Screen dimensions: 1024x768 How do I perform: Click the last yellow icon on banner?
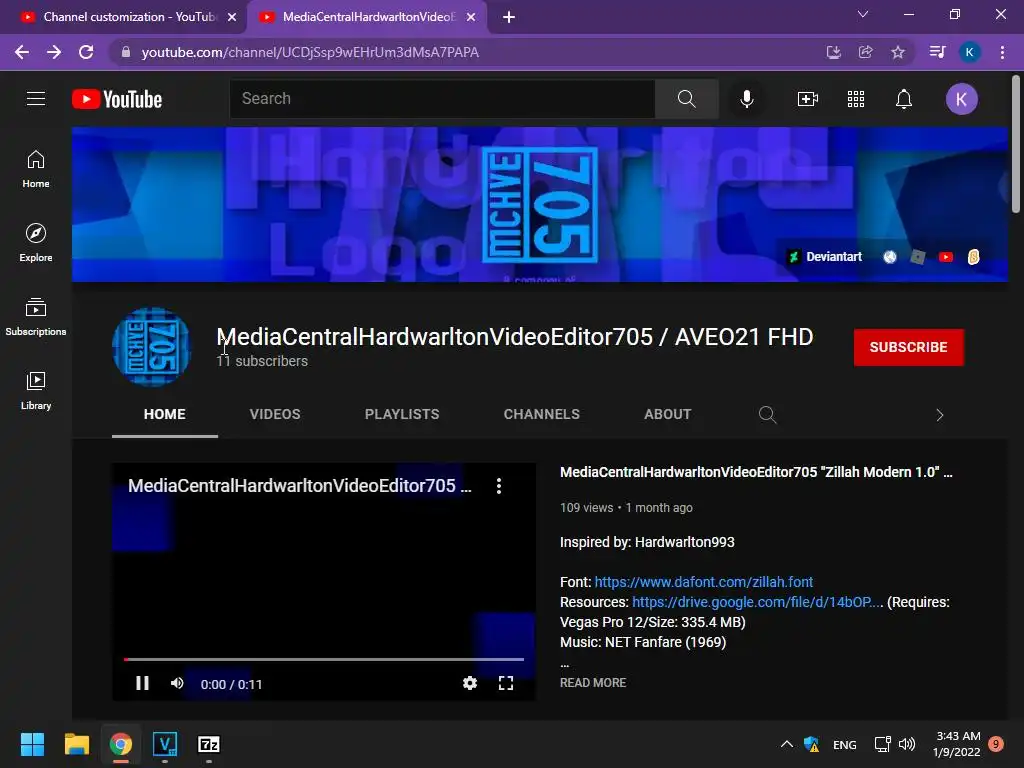coord(974,257)
